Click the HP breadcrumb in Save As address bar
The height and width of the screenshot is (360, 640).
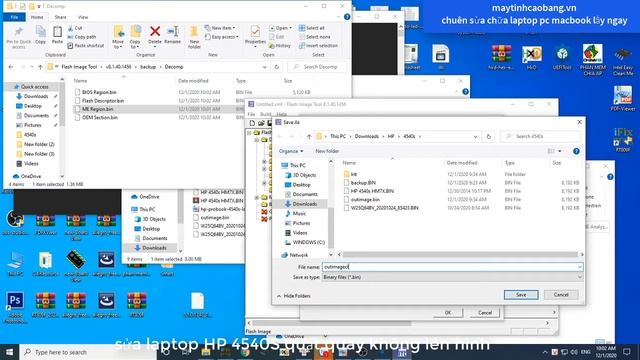[391, 136]
